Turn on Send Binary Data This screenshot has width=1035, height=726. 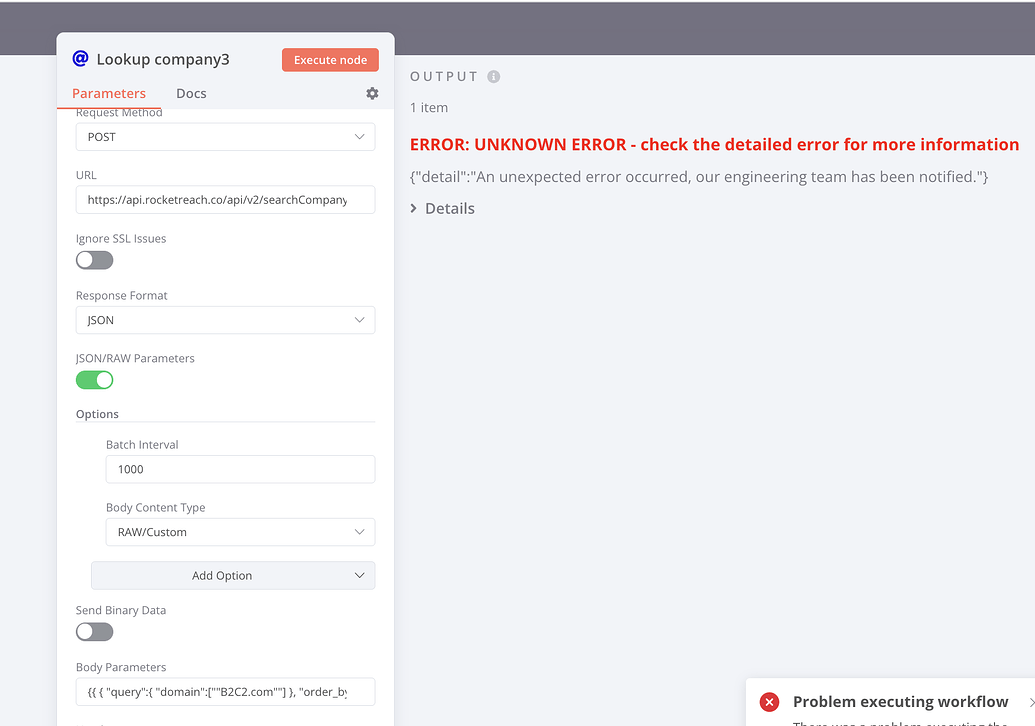click(x=94, y=632)
